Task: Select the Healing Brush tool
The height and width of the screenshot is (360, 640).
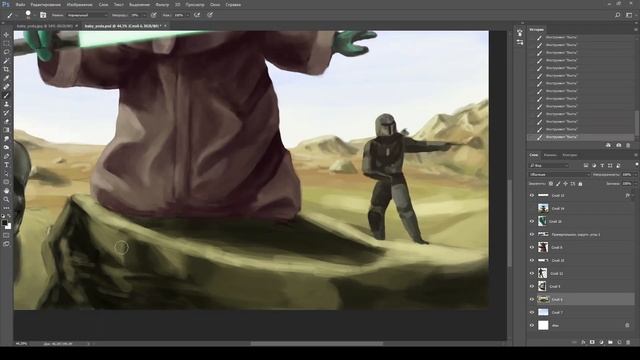Action: 6,87
